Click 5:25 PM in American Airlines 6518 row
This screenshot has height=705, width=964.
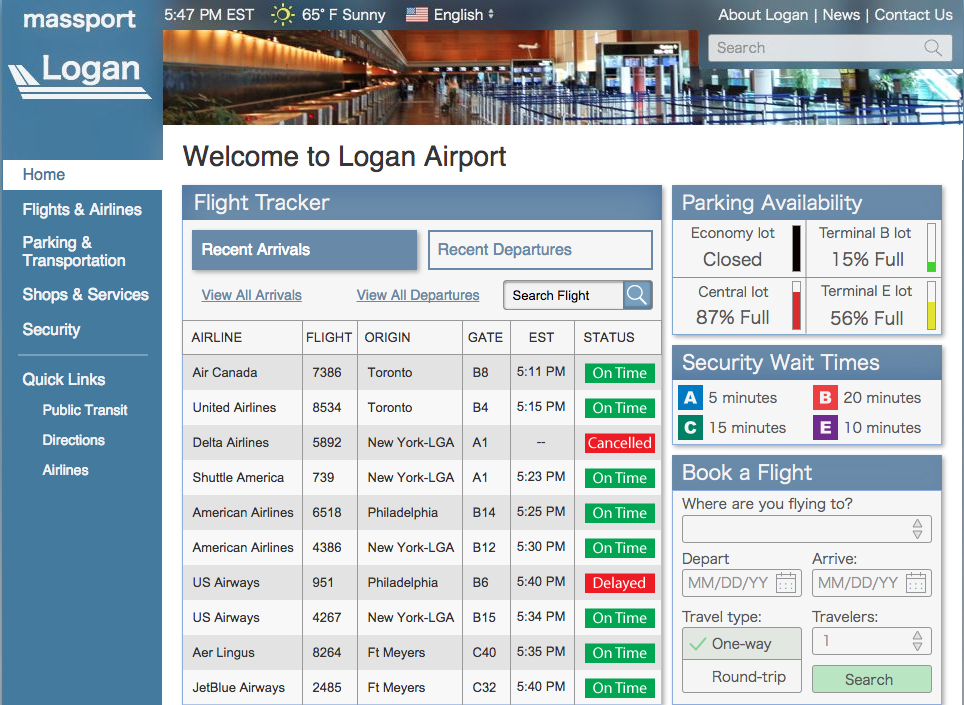click(540, 511)
